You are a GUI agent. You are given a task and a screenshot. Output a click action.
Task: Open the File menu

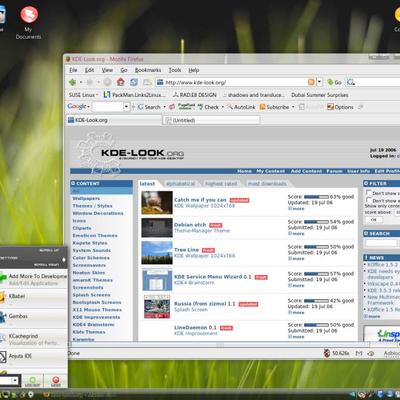[x=73, y=70]
